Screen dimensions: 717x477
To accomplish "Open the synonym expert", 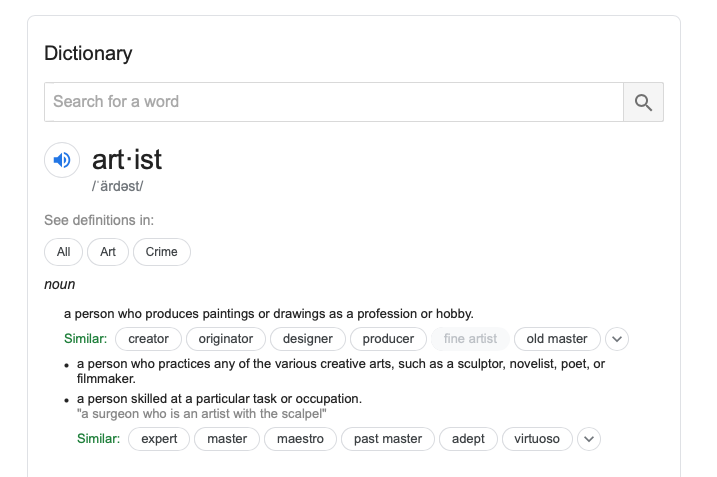I will coord(159,439).
